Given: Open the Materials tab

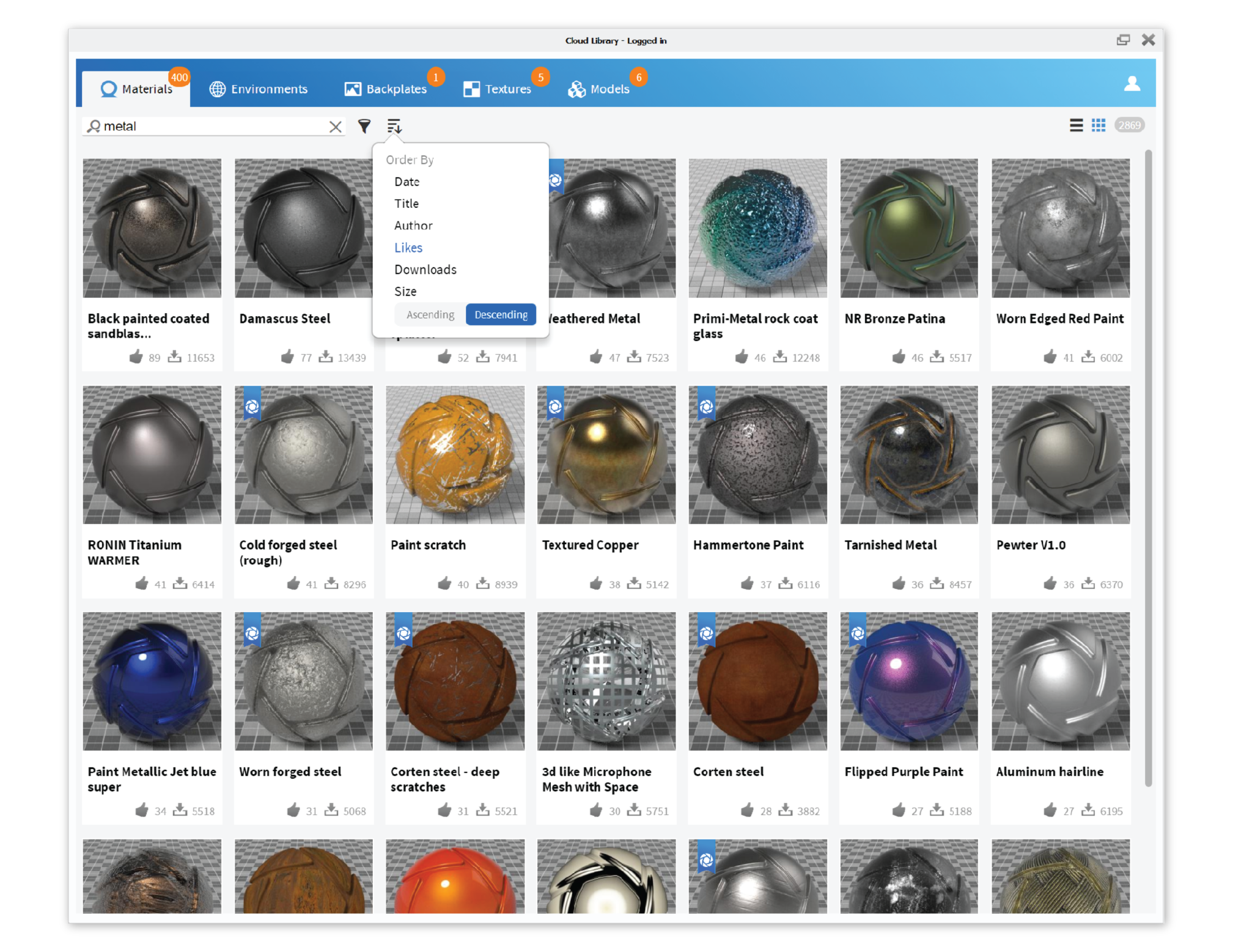Looking at the screenshot, I should 137,89.
